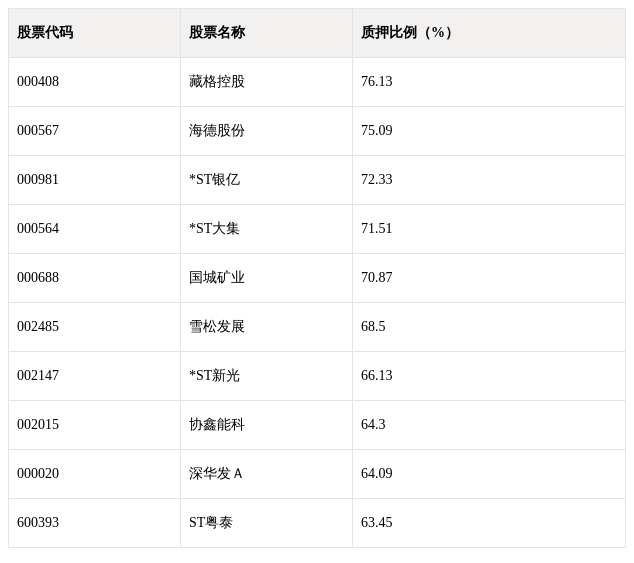Select stock code 600393
This screenshot has width=634, height=563.
click(38, 522)
